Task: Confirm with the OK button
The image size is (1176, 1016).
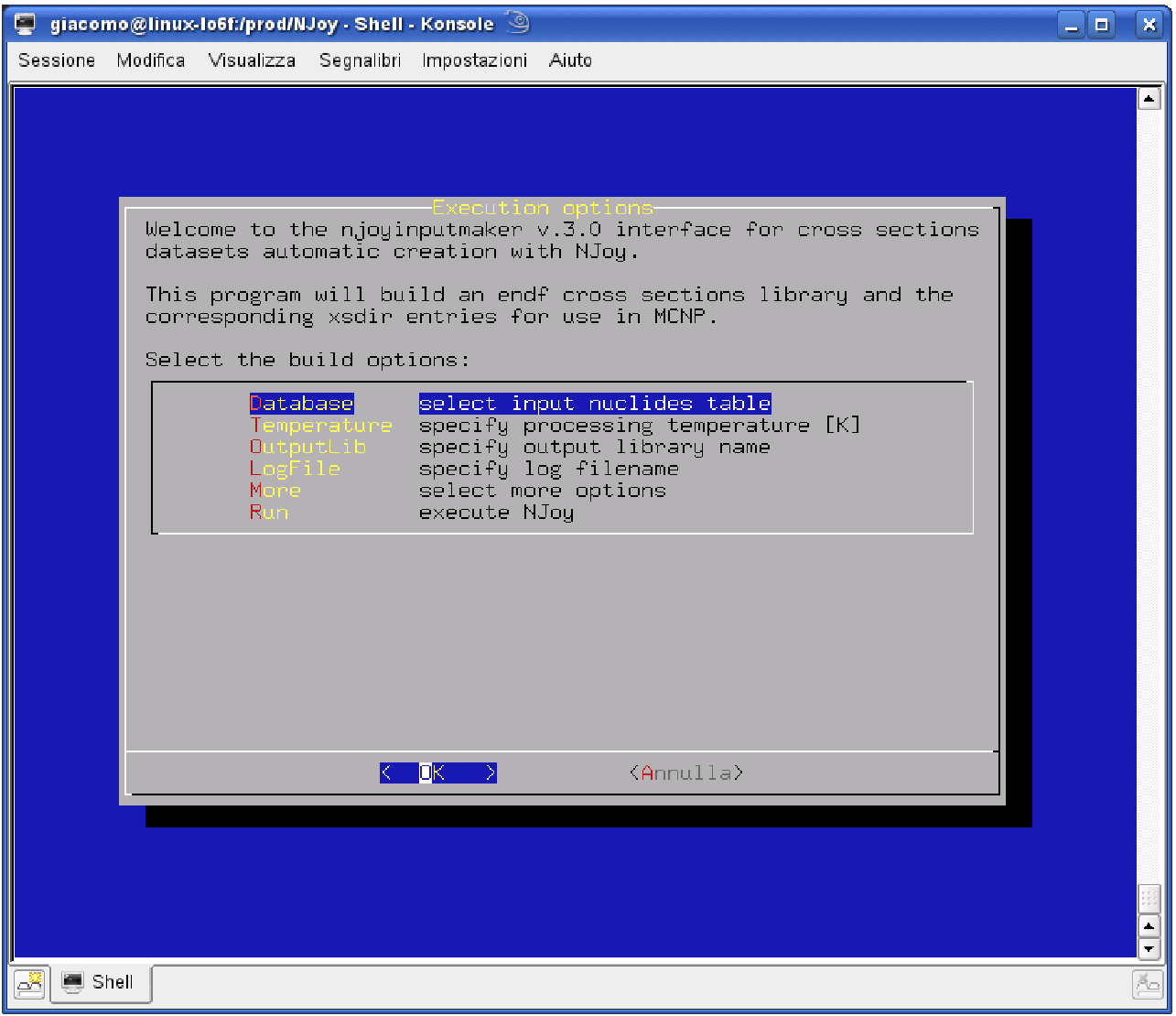Action: [438, 773]
